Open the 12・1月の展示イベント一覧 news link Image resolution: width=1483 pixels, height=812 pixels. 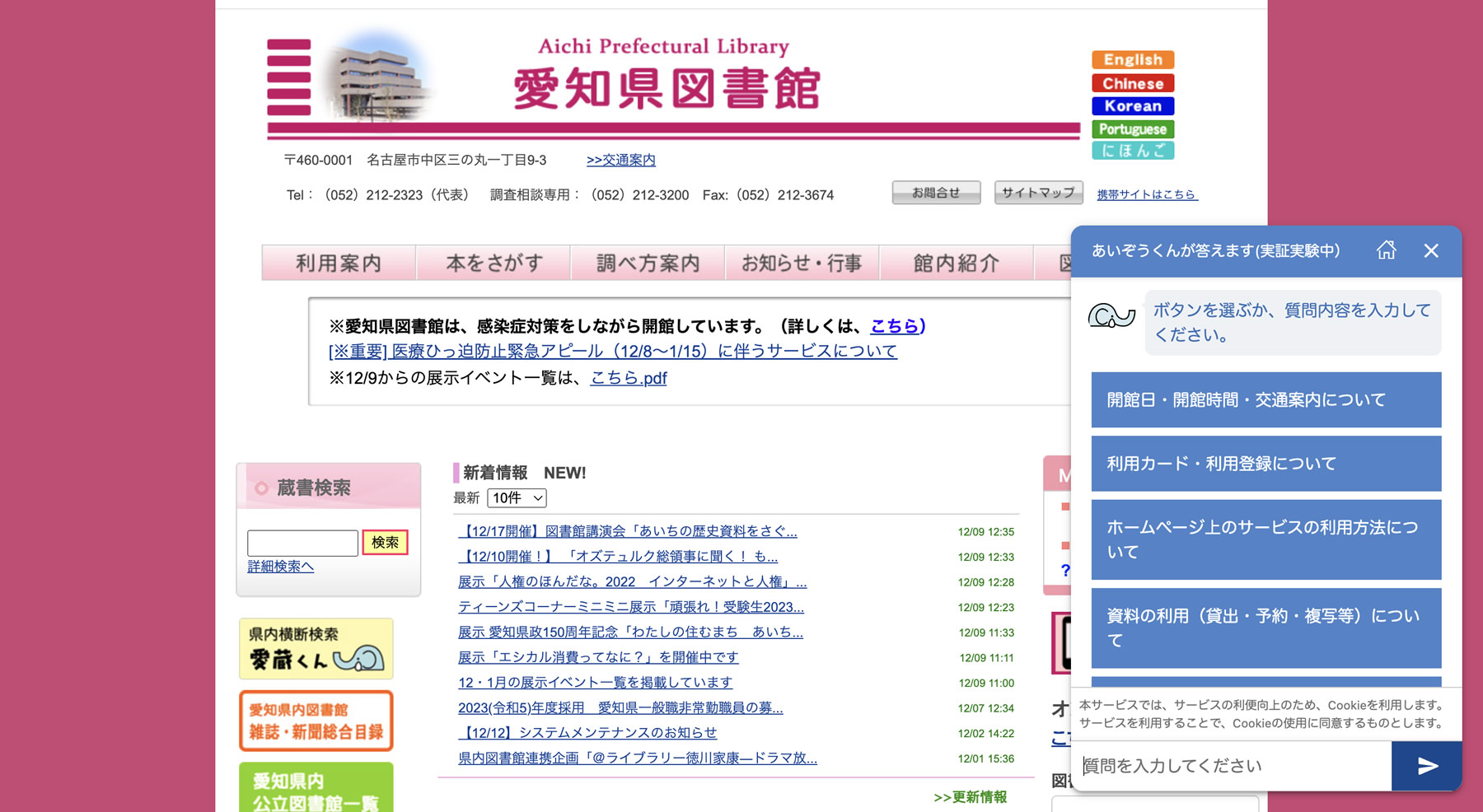595,683
